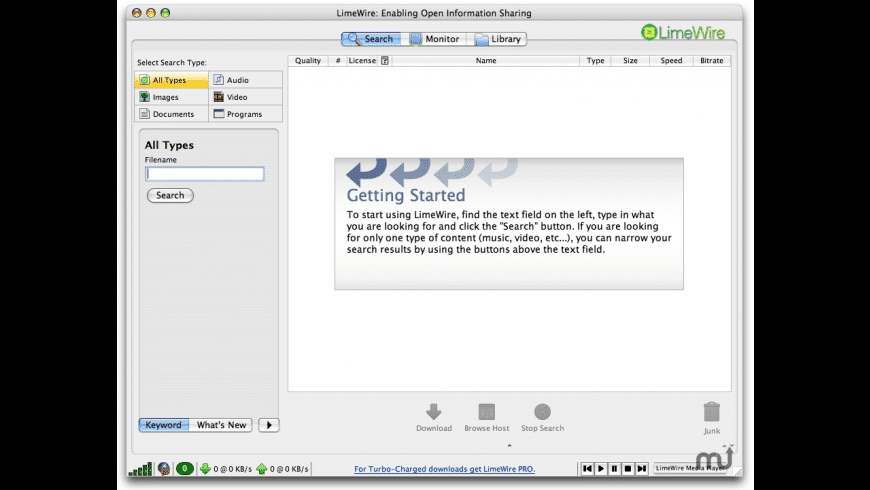Click the pause button in media player
Image resolution: width=870 pixels, height=490 pixels.
[x=614, y=469]
